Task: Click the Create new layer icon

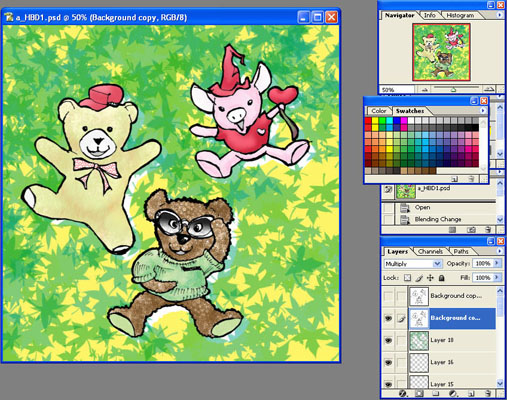Action: pos(470,394)
